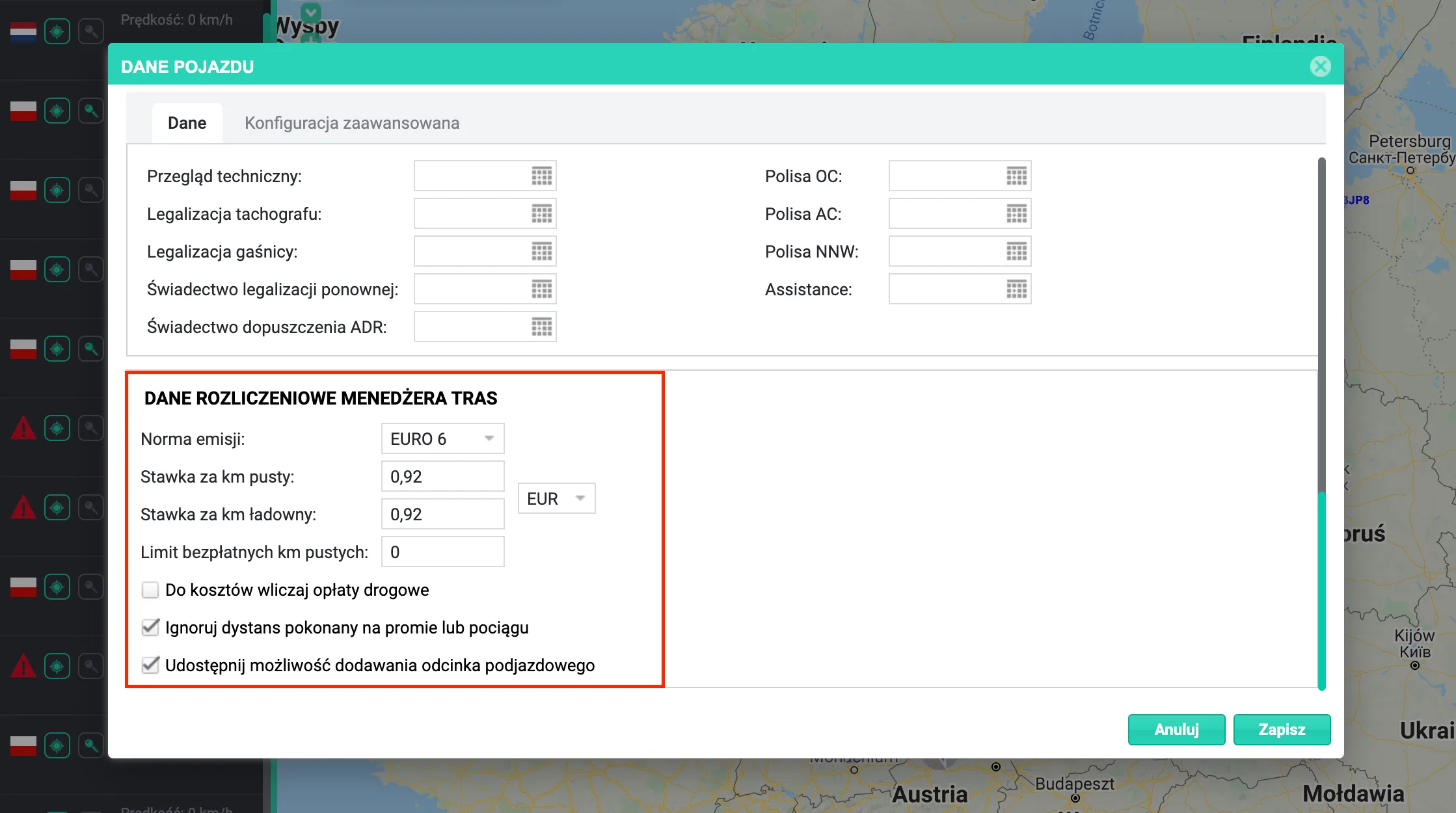Open calendar for Przegląd techniczny date
The width and height of the screenshot is (1456, 813).
pos(541,176)
